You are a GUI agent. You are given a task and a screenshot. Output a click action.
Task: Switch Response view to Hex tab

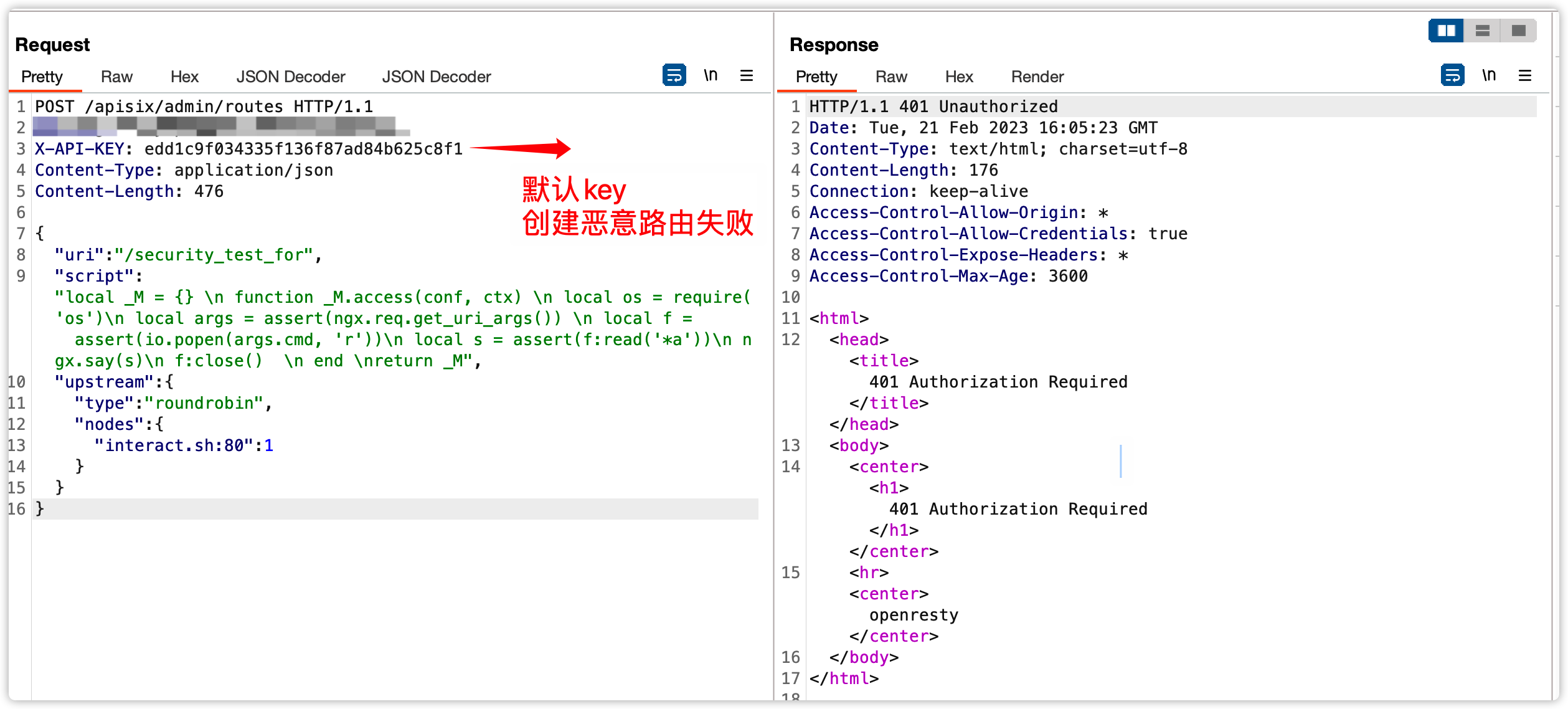(x=959, y=77)
